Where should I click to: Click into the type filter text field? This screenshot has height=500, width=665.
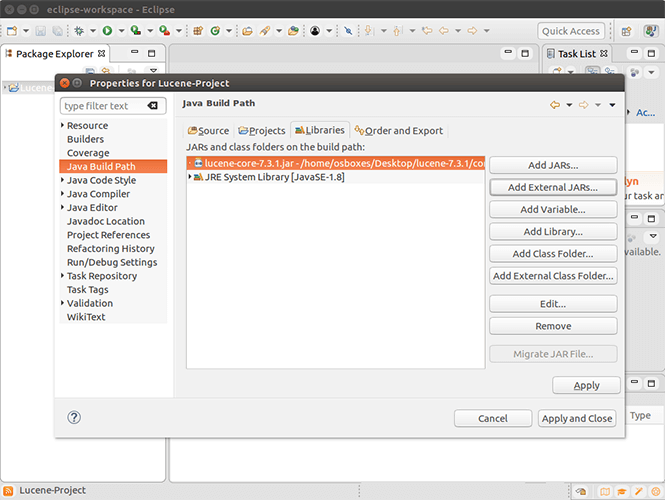click(x=103, y=105)
